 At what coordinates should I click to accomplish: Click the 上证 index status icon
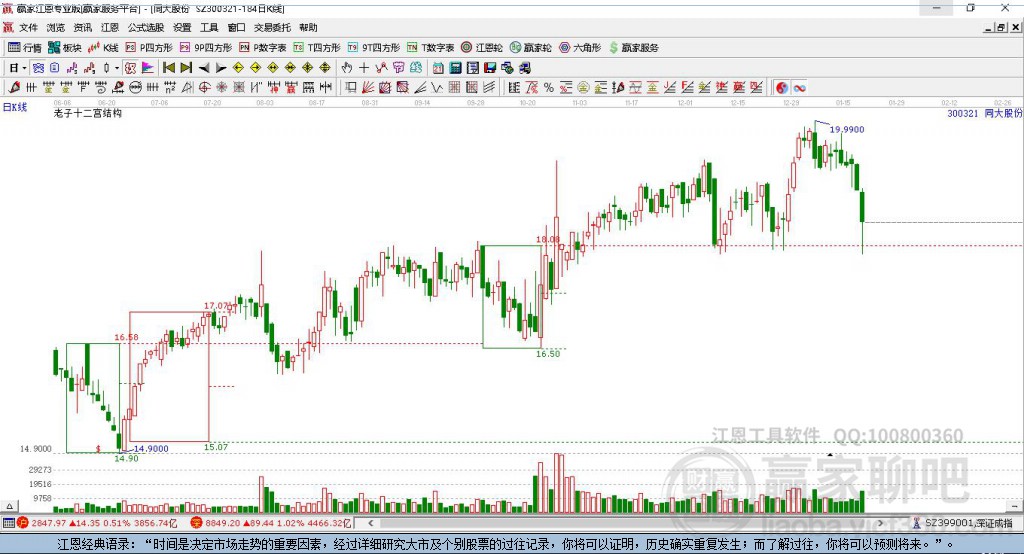coord(23,523)
